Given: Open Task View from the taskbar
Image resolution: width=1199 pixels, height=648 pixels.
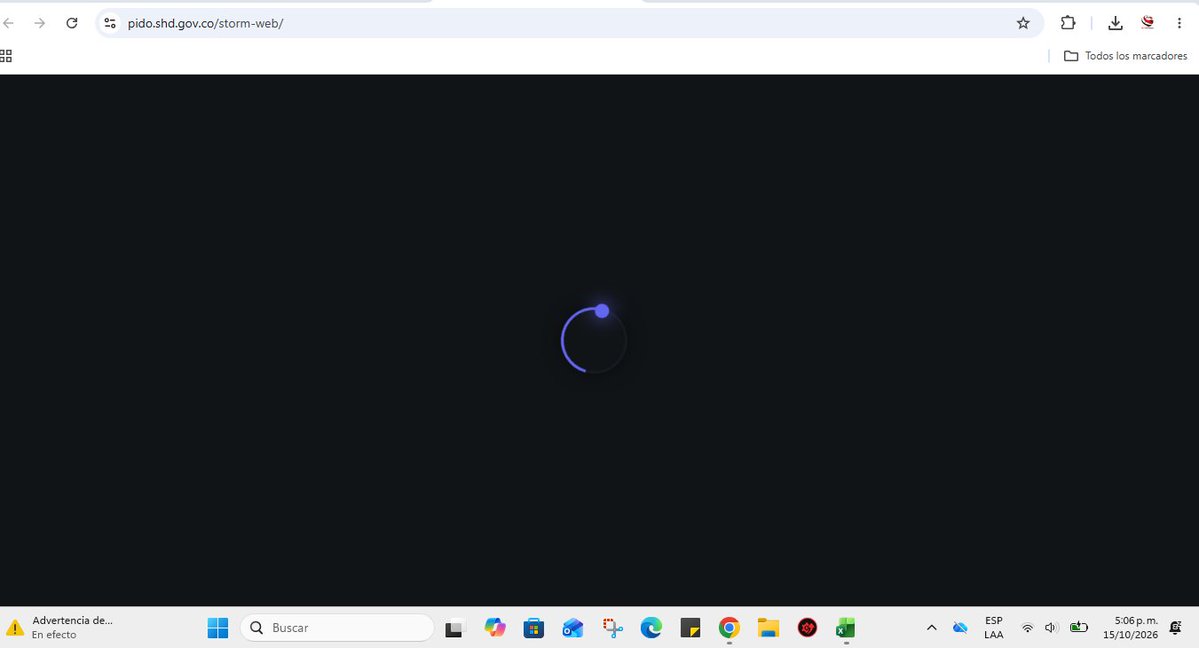Looking at the screenshot, I should click(x=455, y=628).
